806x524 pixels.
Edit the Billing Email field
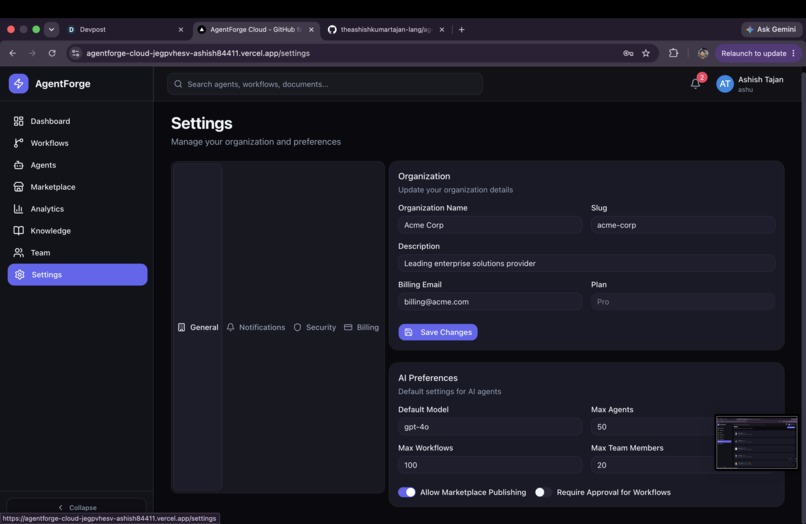click(x=490, y=302)
